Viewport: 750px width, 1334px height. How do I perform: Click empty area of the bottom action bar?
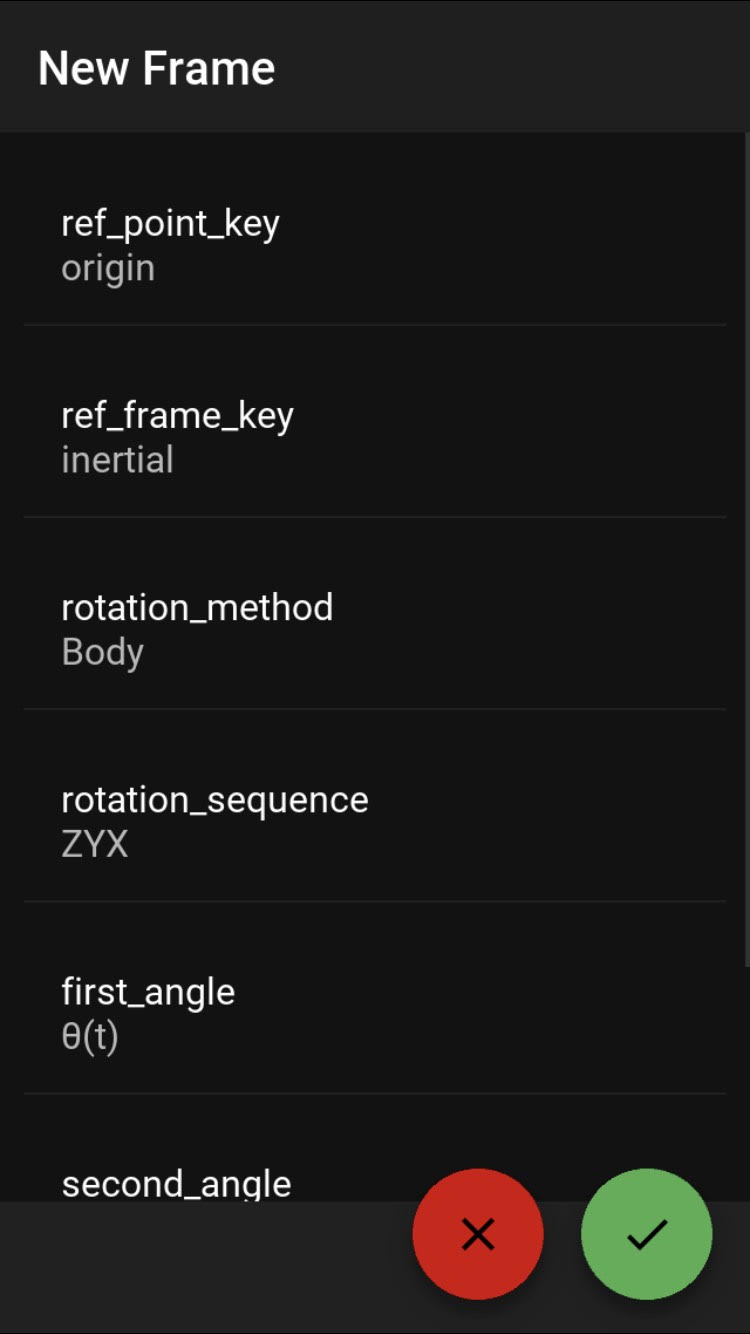click(200, 1265)
